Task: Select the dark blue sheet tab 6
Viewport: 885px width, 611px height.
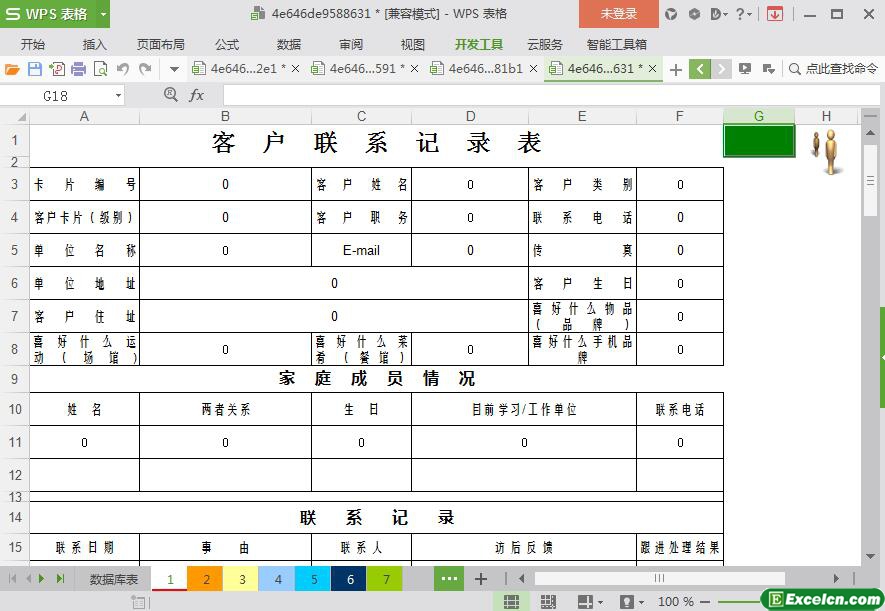Action: click(x=349, y=579)
